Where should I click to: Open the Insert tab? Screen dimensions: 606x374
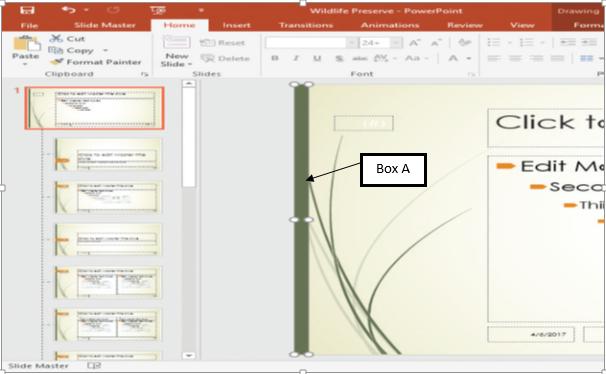tap(237, 26)
